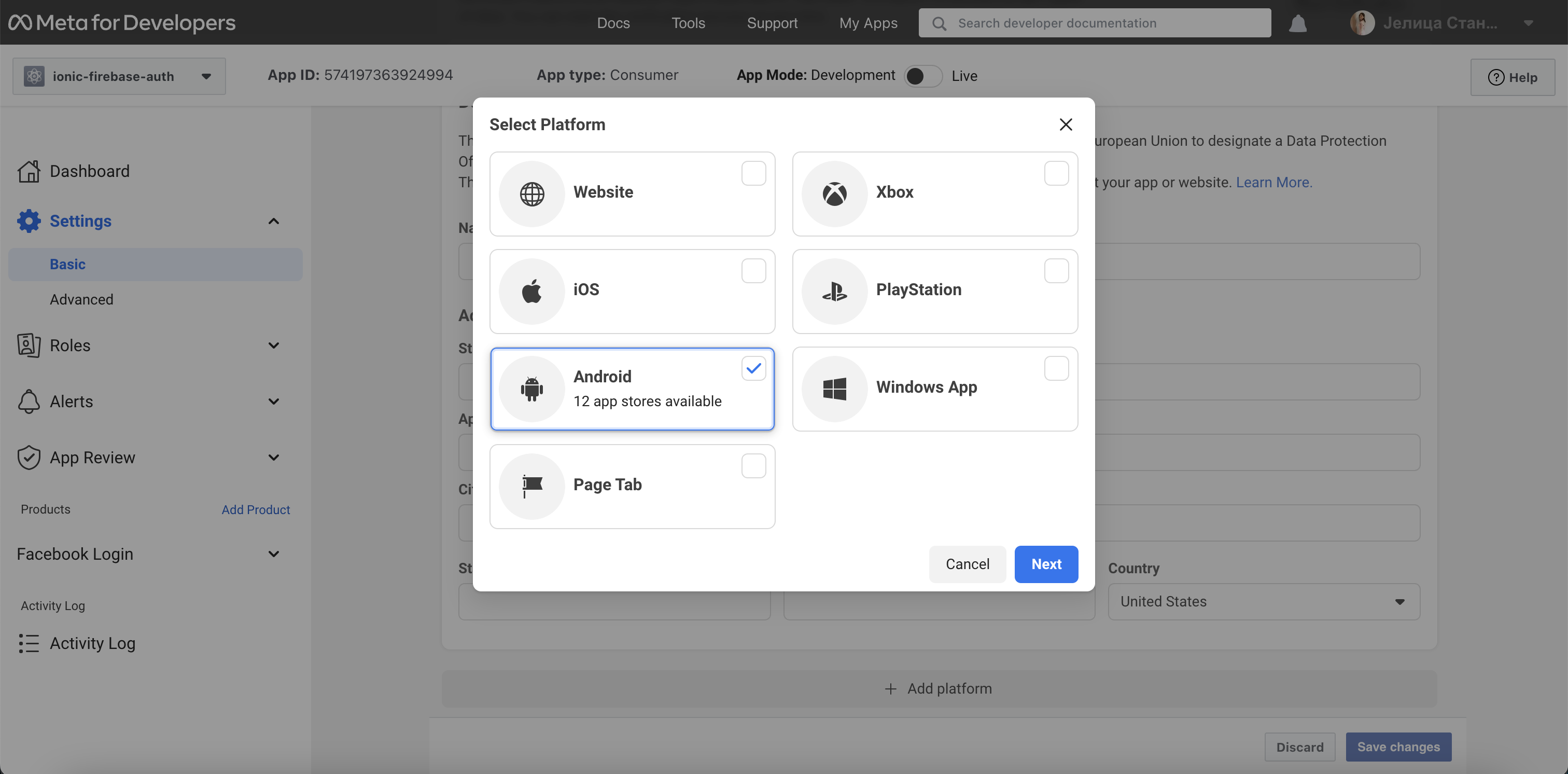Click the App Review shield icon
1568x774 pixels.
click(x=29, y=458)
